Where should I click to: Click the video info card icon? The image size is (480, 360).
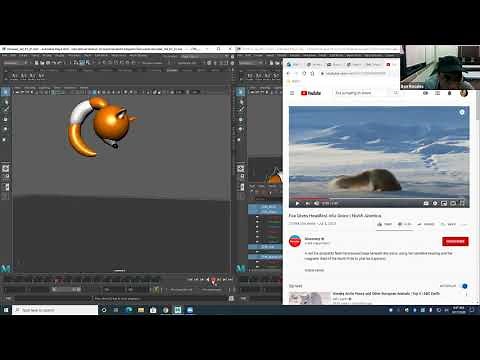[462, 112]
